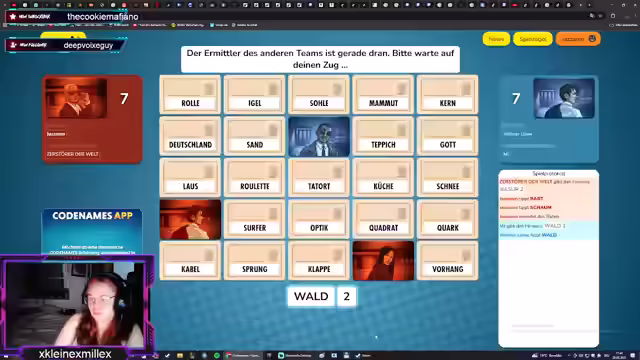Open the Spielregeln rules button

(x=533, y=39)
